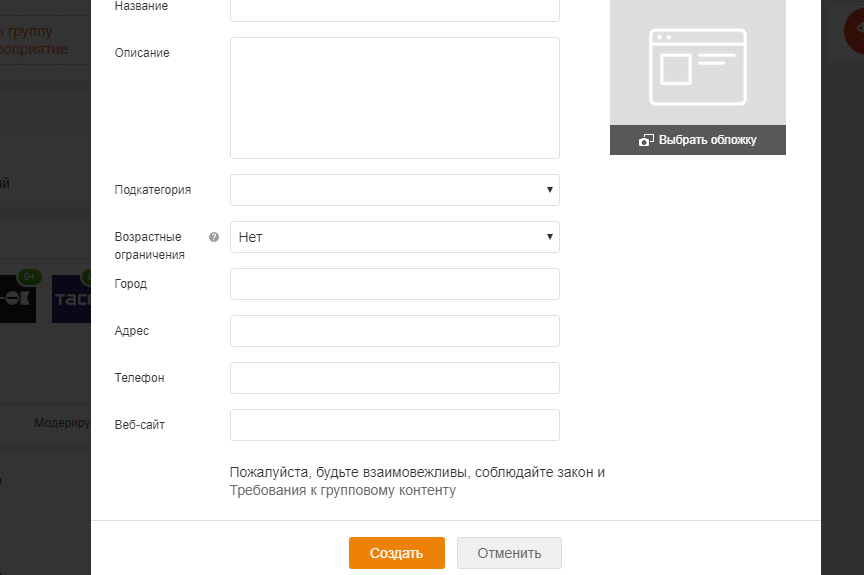Click the dimmed TACC logo behind dialog
Image resolution: width=864 pixels, height=575 pixels.
71,300
